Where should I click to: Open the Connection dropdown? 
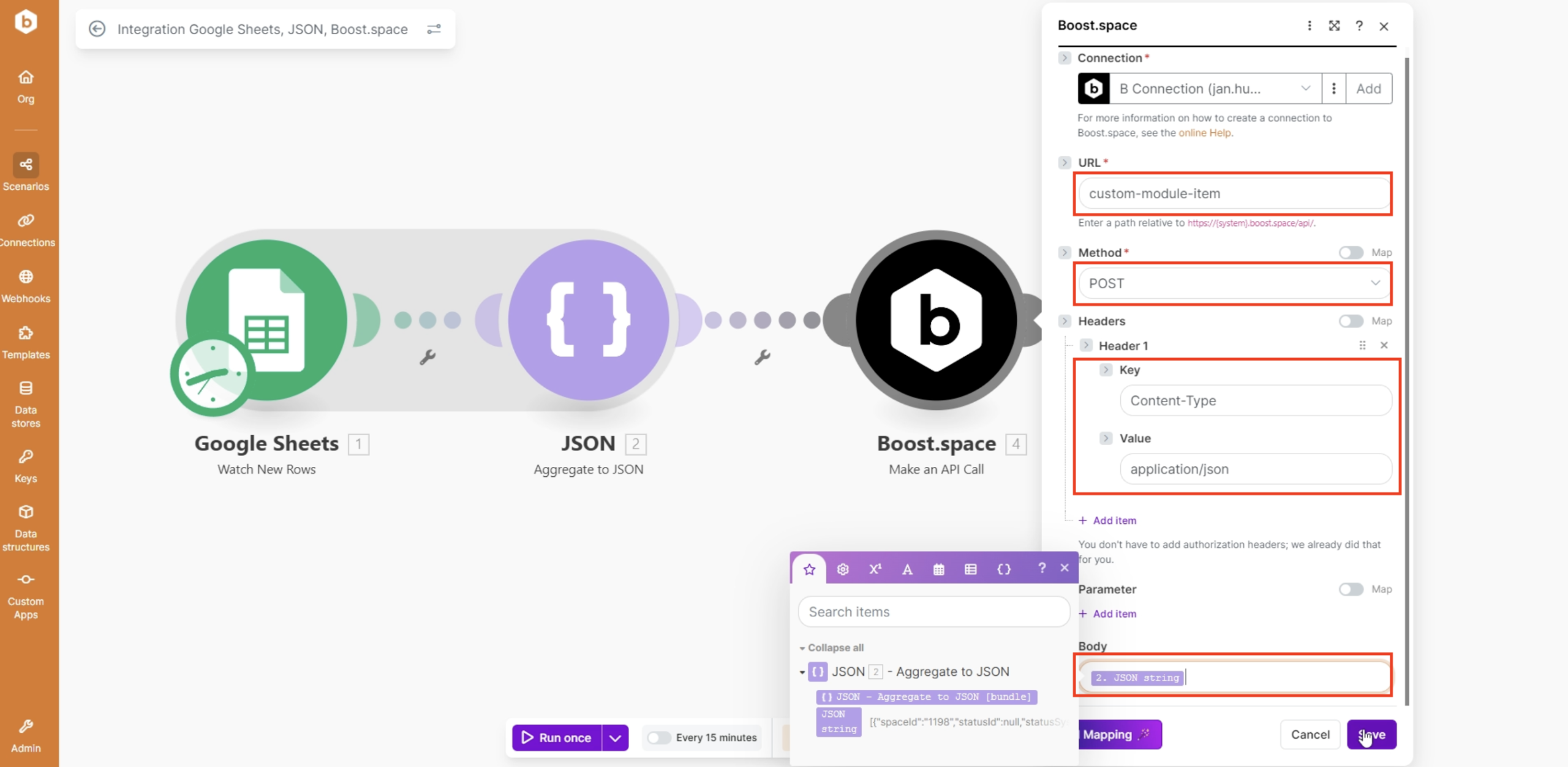pos(1215,89)
